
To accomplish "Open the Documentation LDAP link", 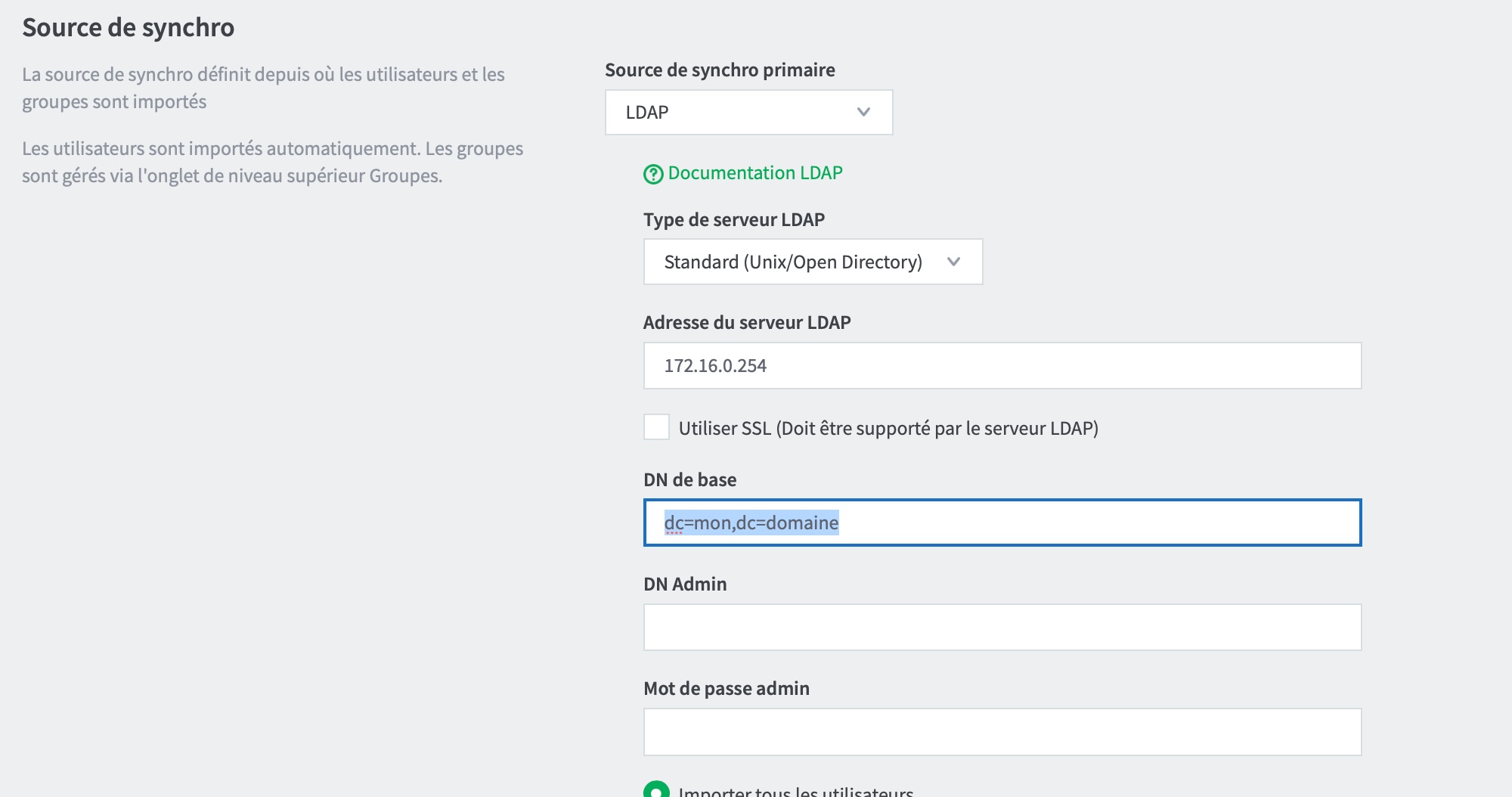I will click(x=754, y=173).
